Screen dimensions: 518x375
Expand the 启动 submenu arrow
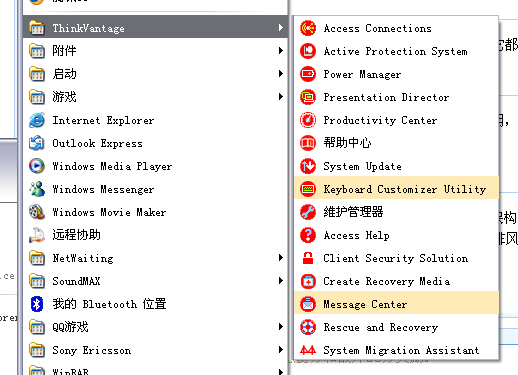tap(281, 73)
